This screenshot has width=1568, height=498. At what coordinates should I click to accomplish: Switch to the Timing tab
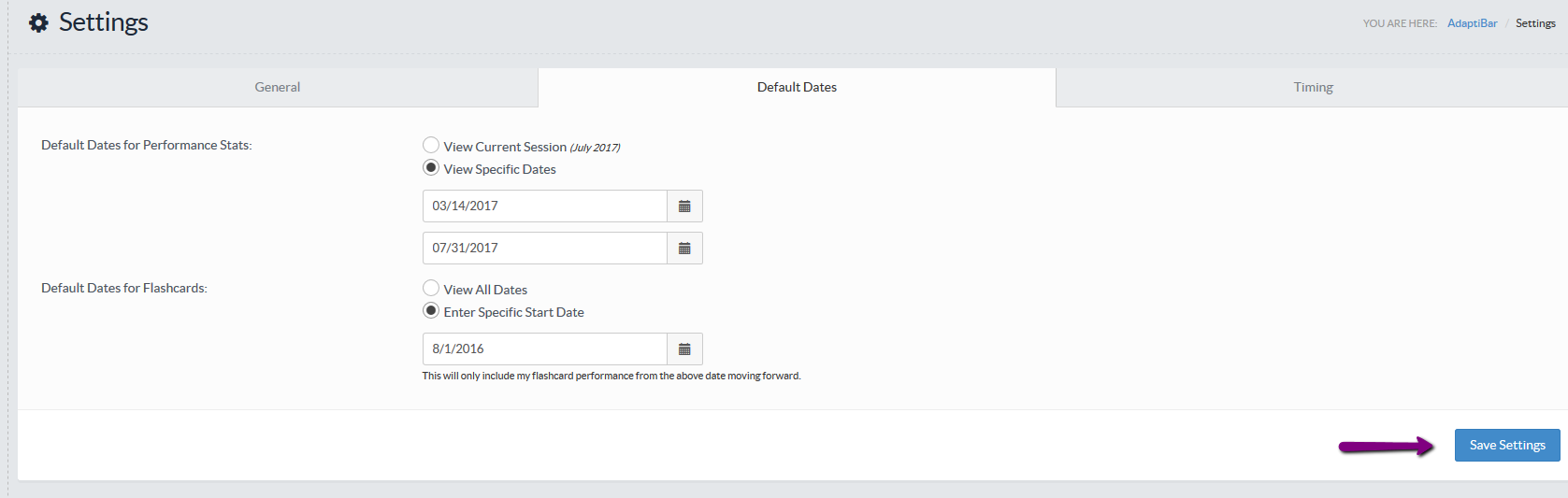coord(1313,87)
